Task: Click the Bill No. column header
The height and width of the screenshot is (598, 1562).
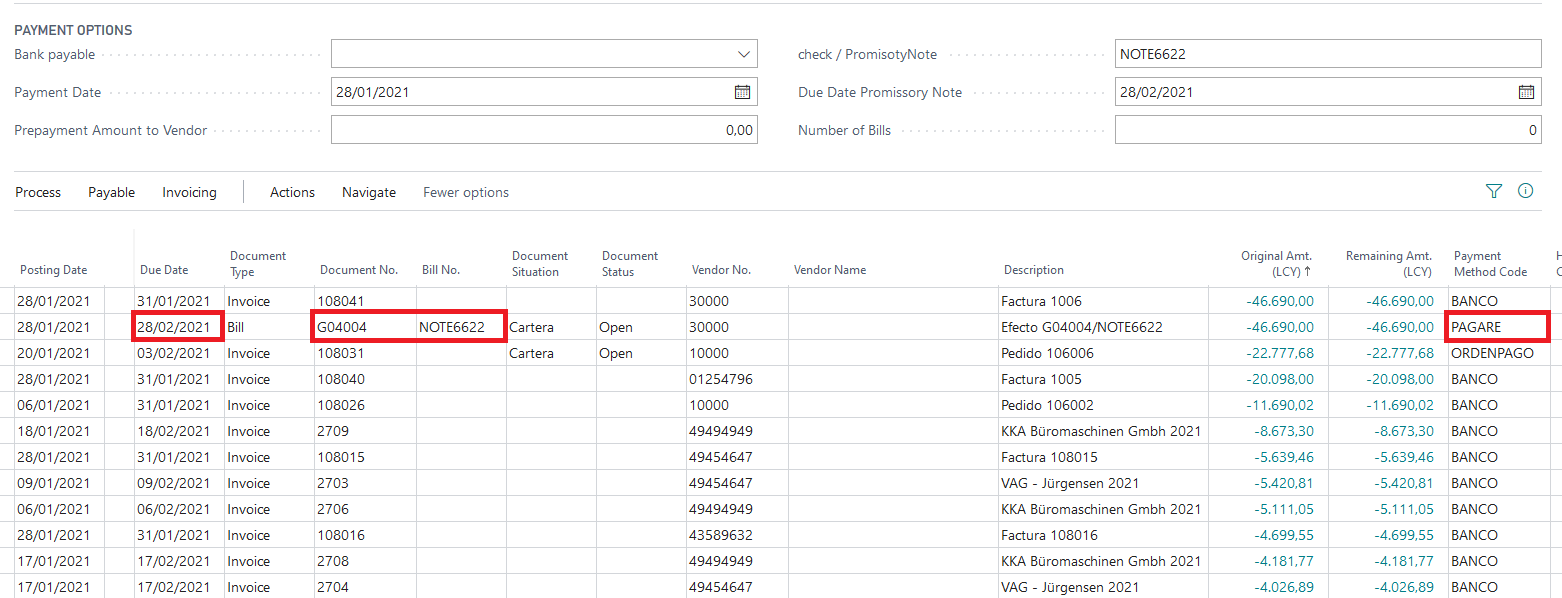Action: click(x=441, y=270)
